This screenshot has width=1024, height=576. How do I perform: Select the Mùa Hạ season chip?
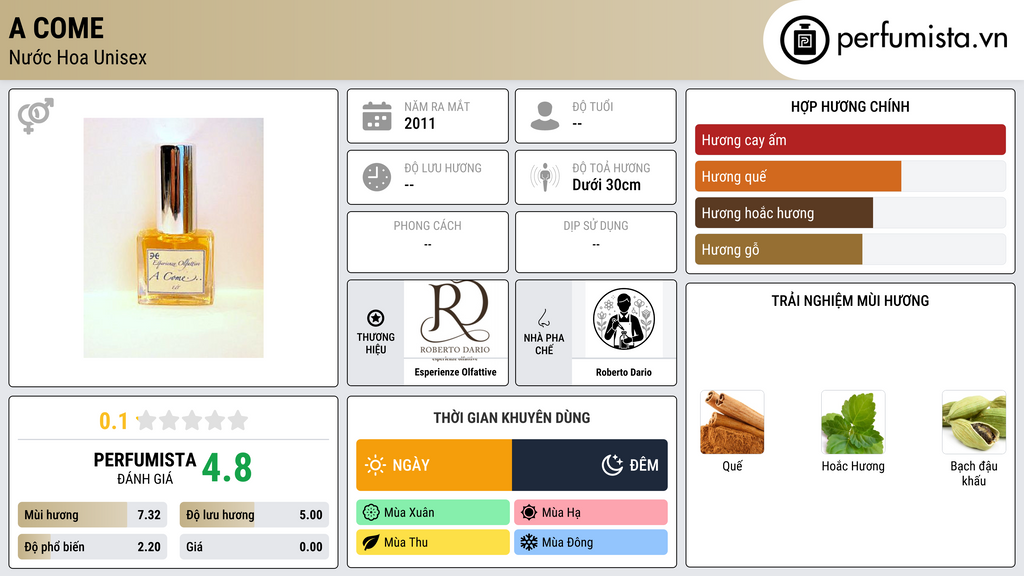coord(591,513)
